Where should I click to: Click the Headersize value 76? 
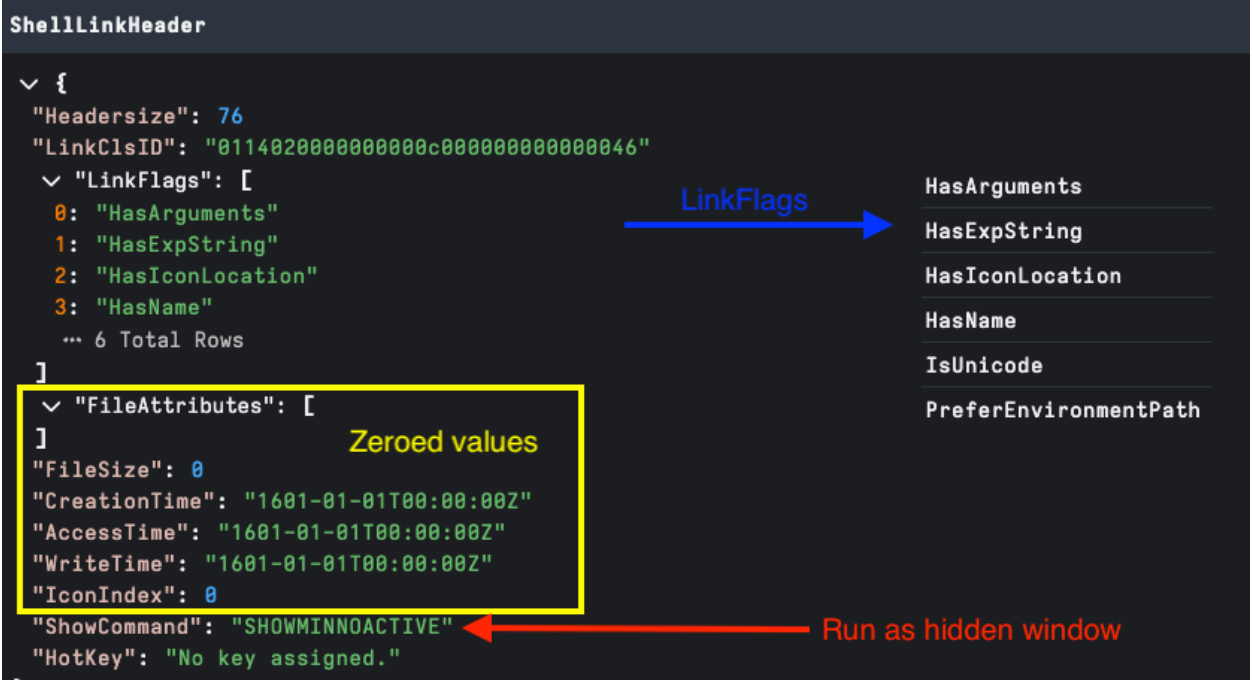click(x=230, y=116)
